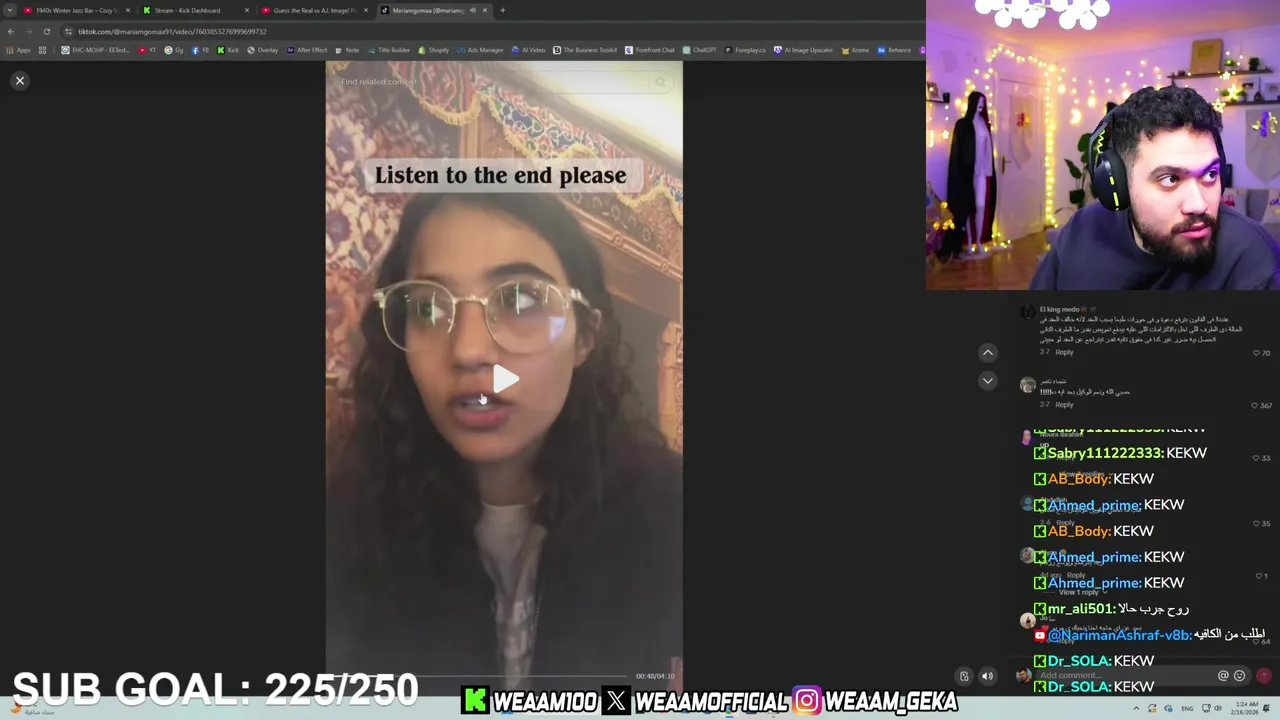Open the Foreplay.co bookmark
Image resolution: width=1280 pixels, height=720 pixels.
click(745, 50)
